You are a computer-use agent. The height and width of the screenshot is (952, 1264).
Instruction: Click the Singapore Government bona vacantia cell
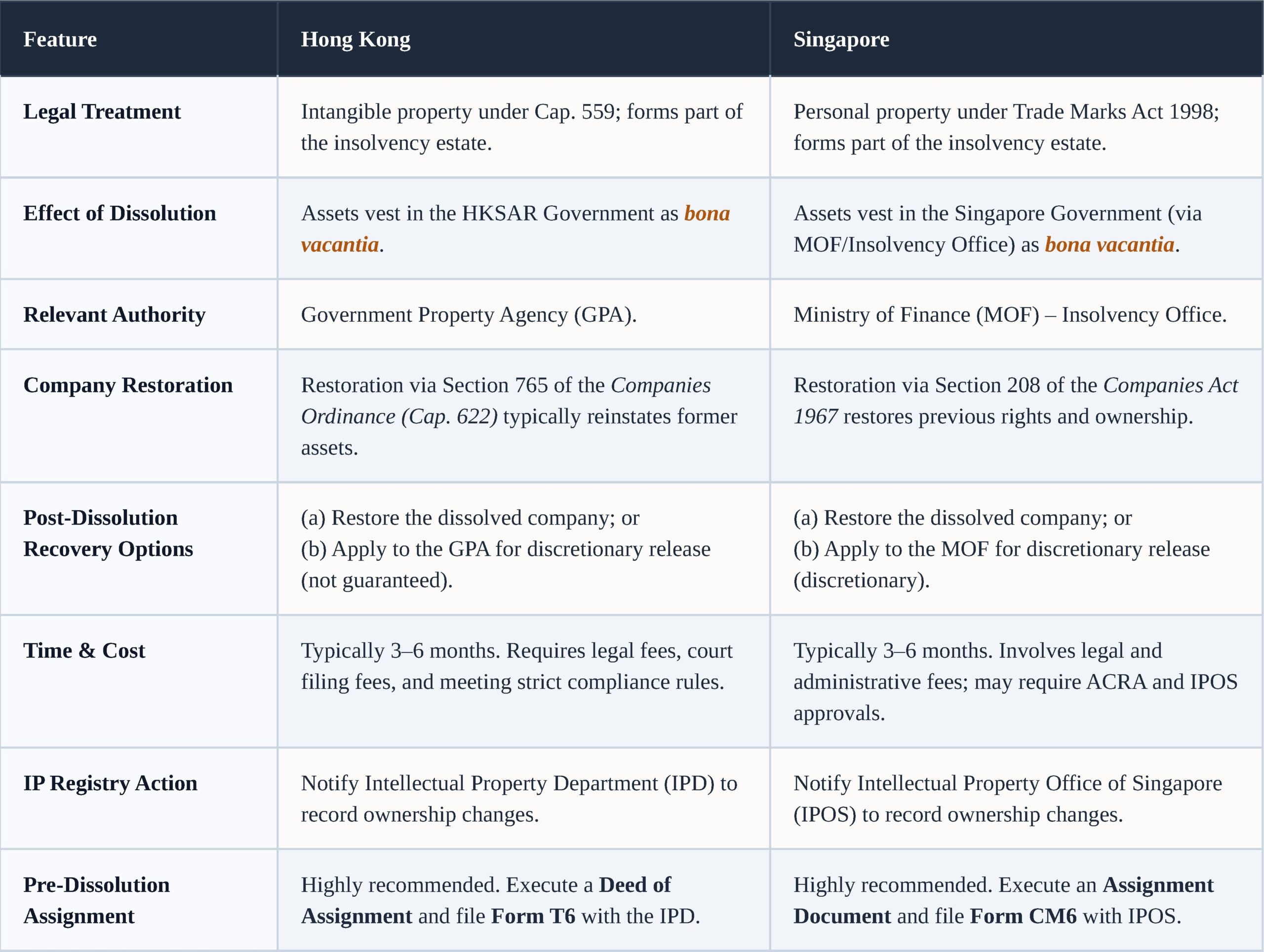[1017, 228]
